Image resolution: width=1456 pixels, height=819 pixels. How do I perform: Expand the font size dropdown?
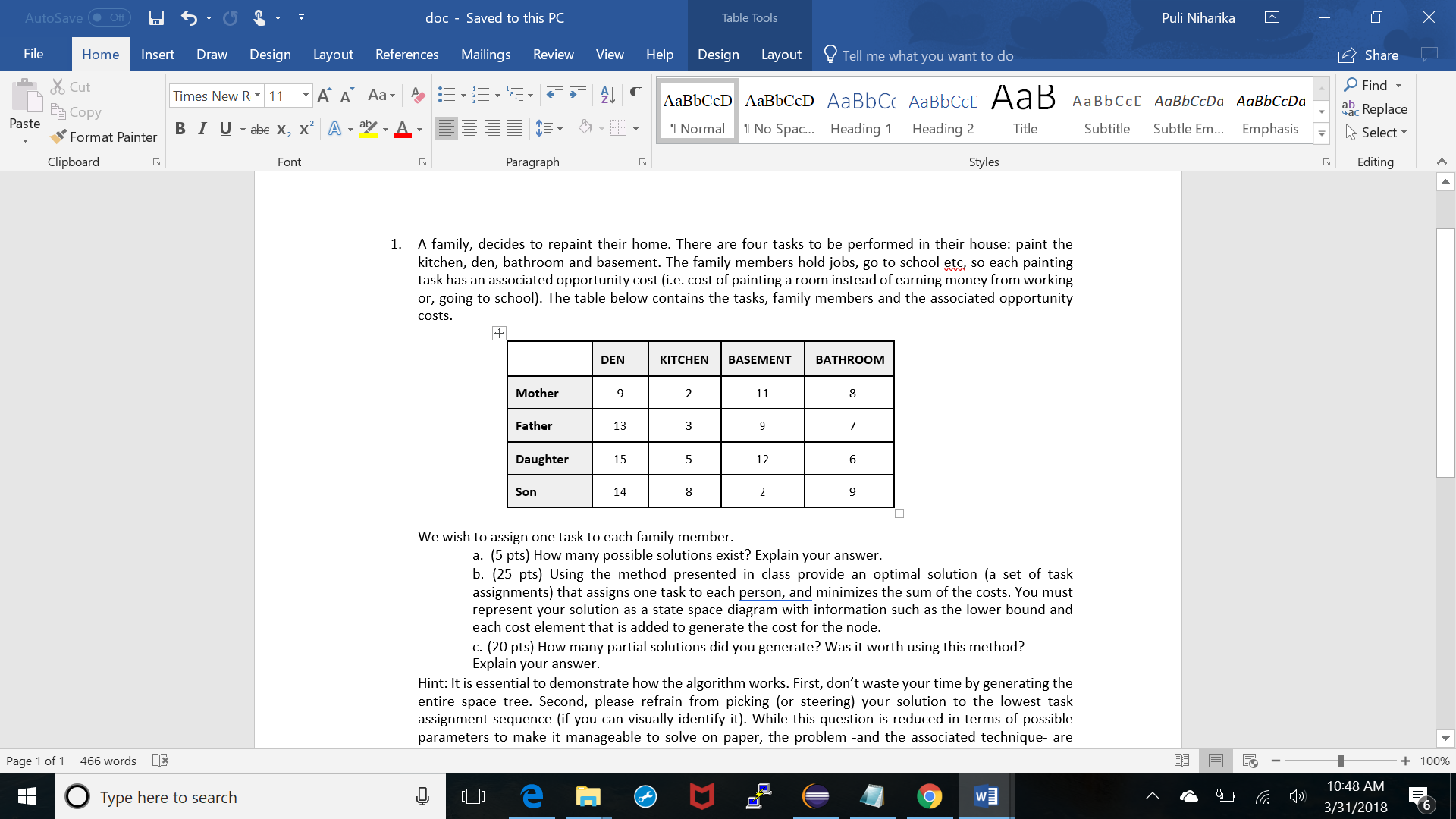pos(306,96)
